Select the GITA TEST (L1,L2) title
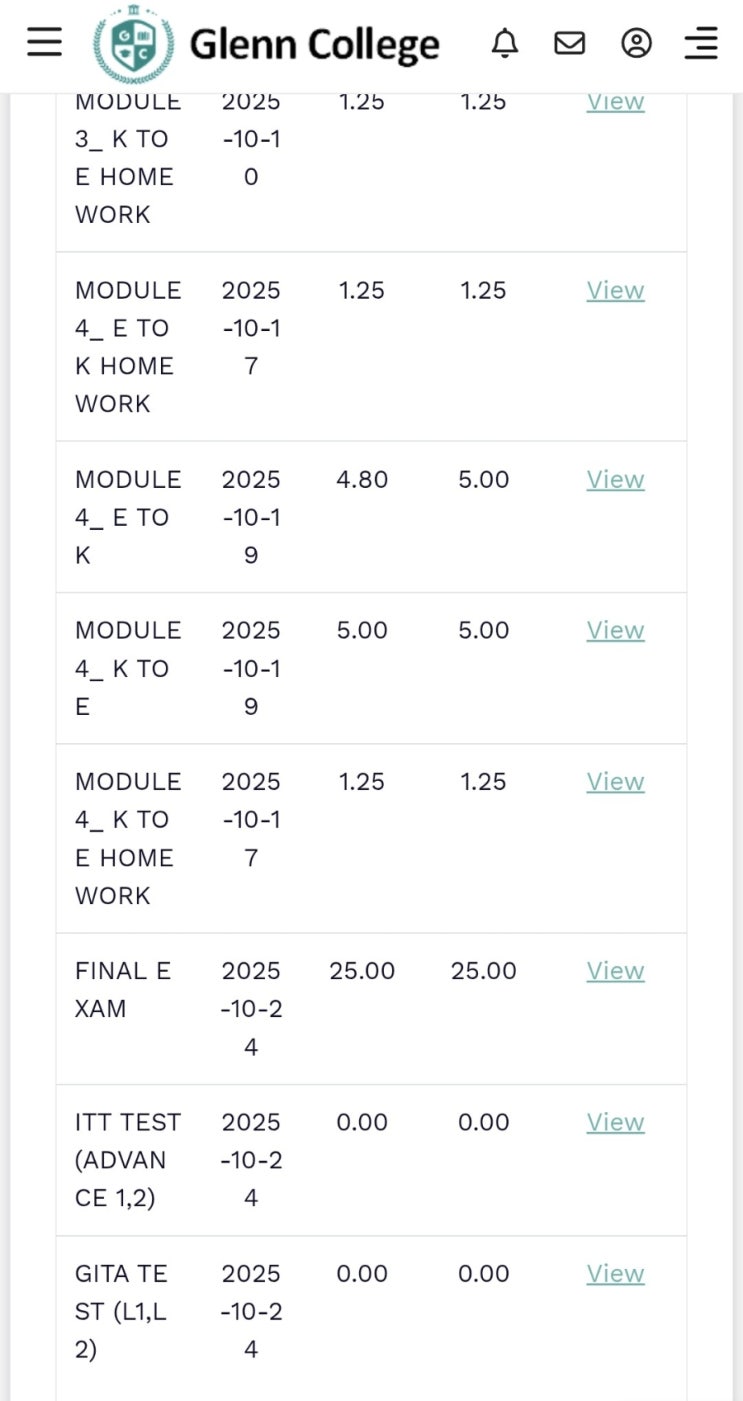 pos(121,1311)
